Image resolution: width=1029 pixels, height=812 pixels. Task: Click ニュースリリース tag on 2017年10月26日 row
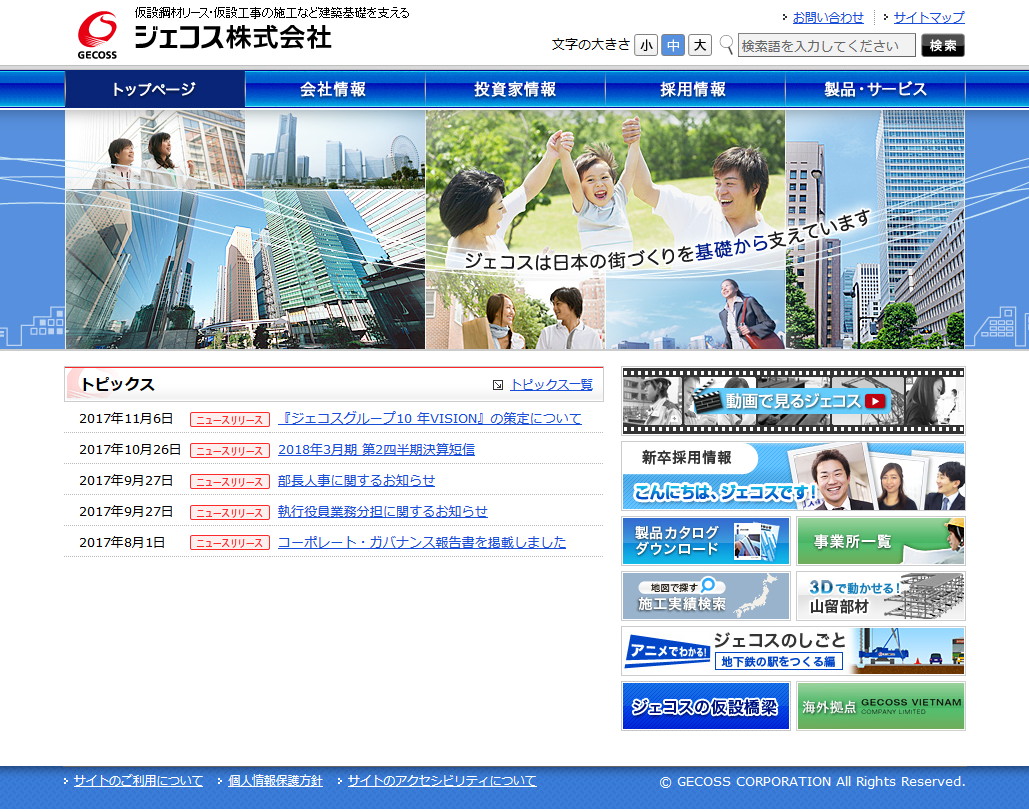pyautogui.click(x=230, y=451)
